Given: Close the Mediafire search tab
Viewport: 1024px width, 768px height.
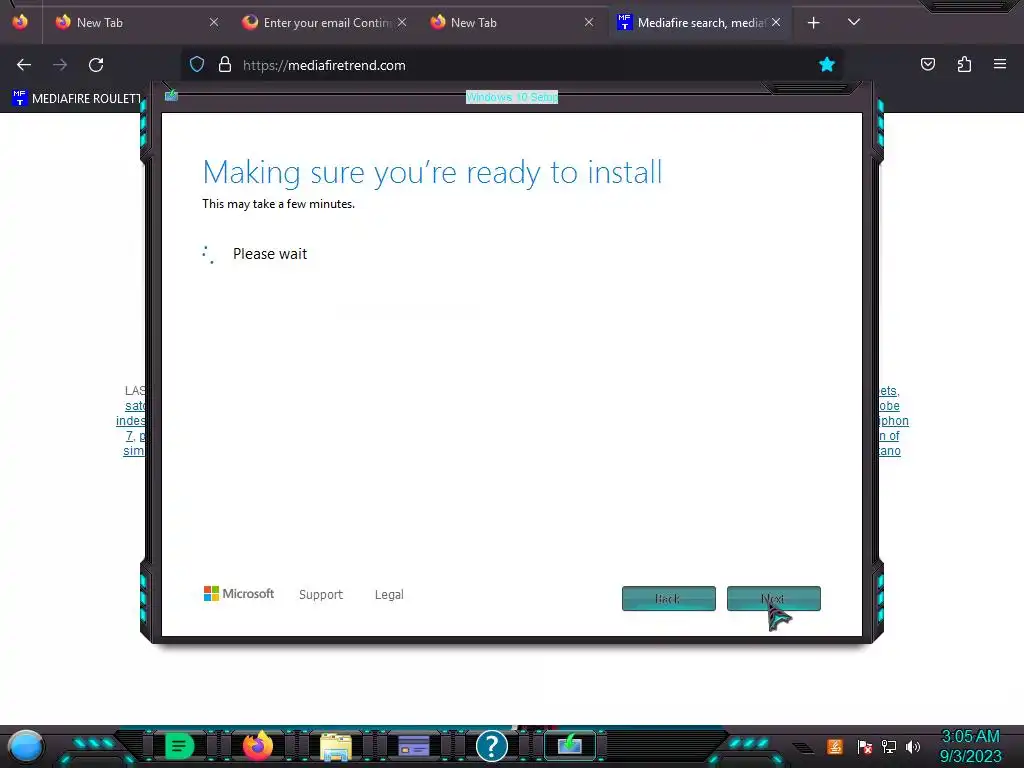Looking at the screenshot, I should pyautogui.click(x=776, y=22).
